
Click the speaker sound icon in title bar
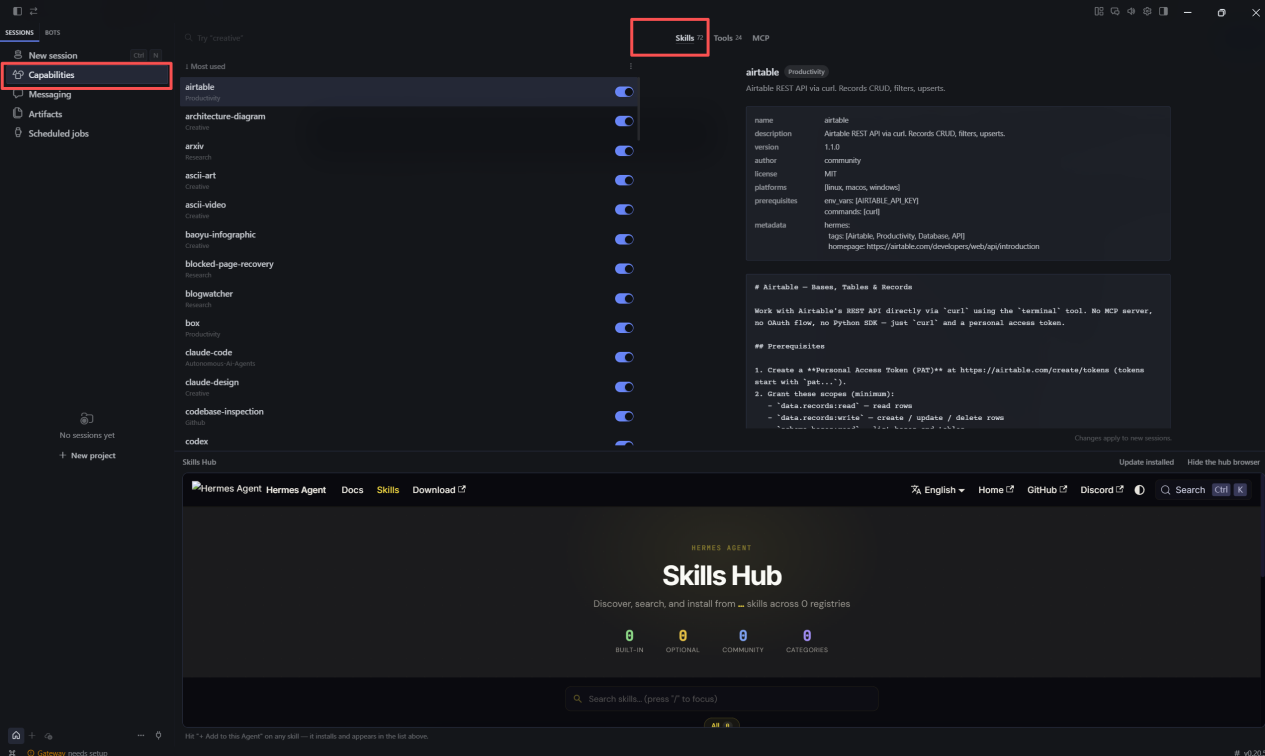pos(1131,12)
